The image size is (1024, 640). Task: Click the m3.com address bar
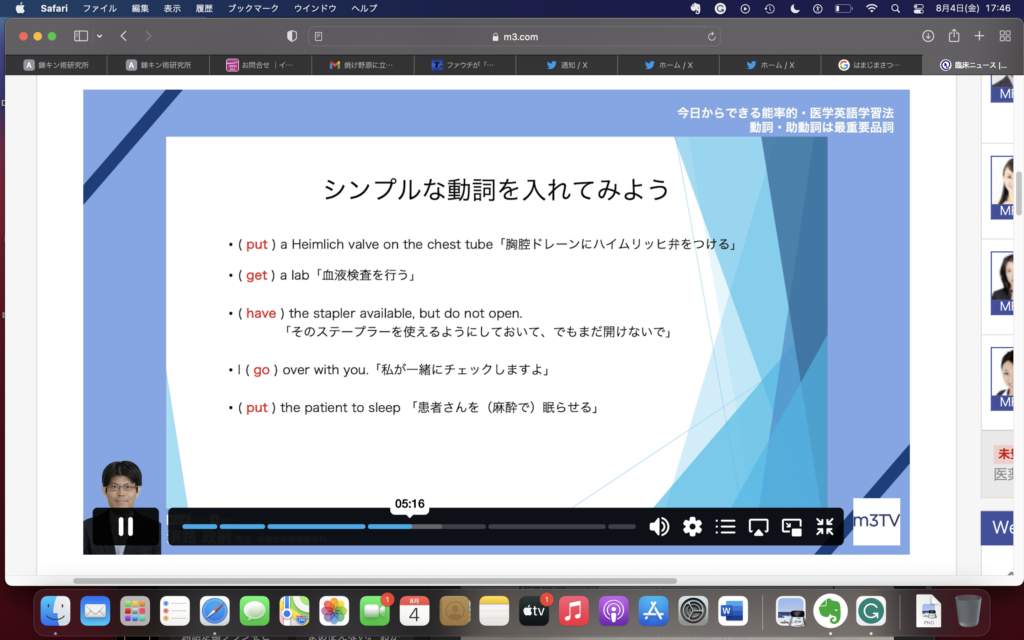click(x=515, y=36)
